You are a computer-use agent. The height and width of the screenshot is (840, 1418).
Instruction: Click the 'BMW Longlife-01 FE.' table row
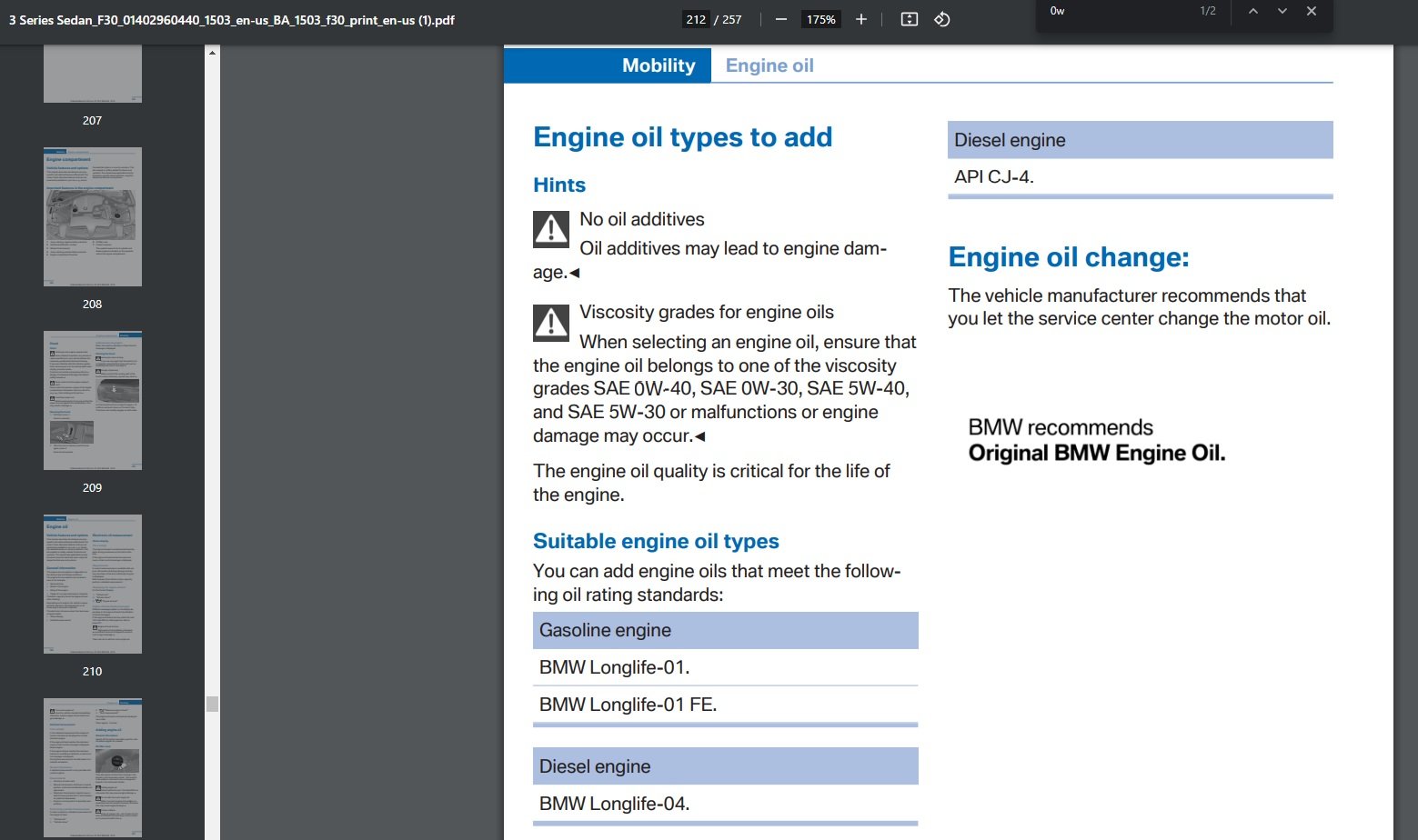pos(725,705)
